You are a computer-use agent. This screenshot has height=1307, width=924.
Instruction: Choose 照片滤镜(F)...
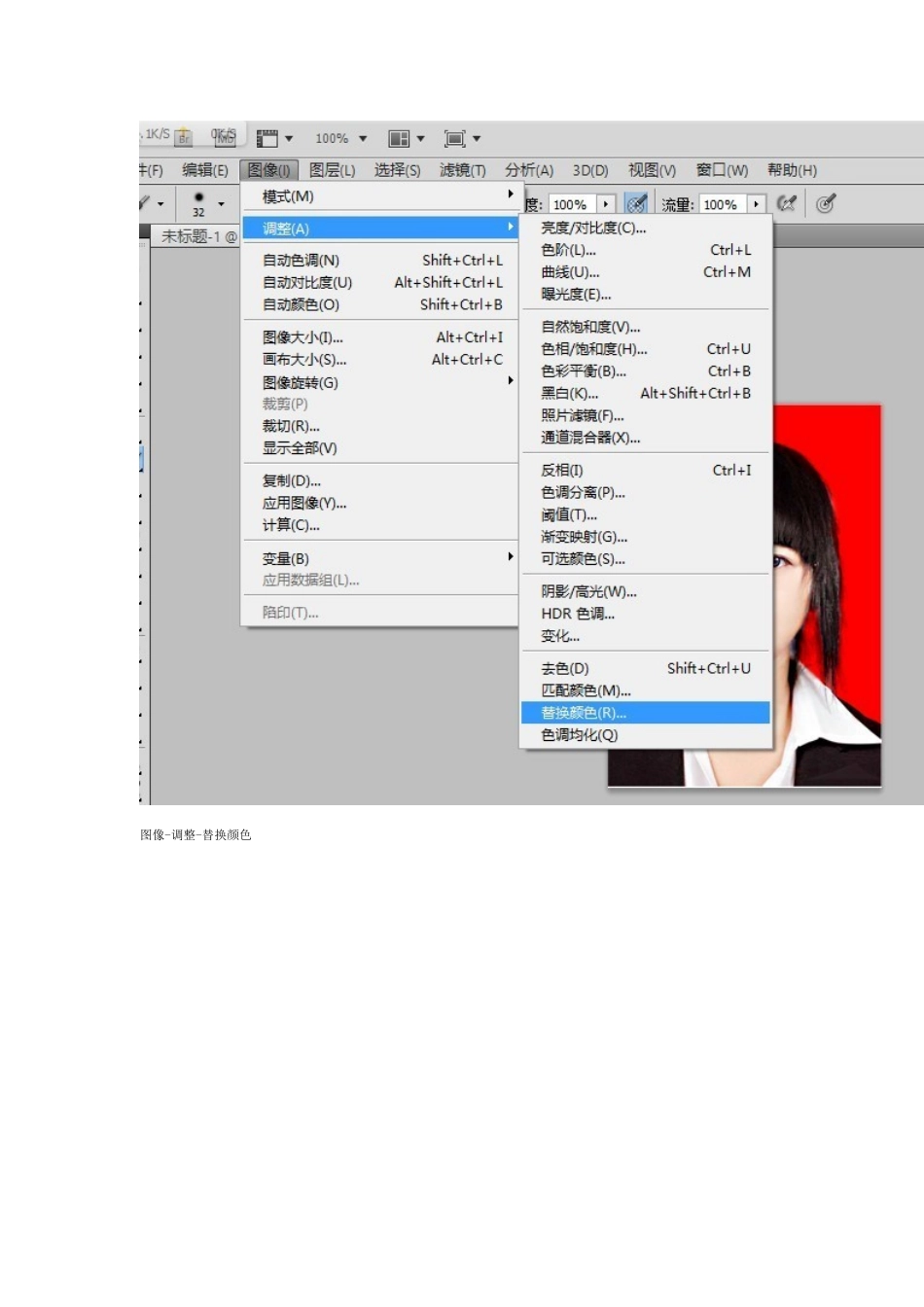[x=646, y=416]
